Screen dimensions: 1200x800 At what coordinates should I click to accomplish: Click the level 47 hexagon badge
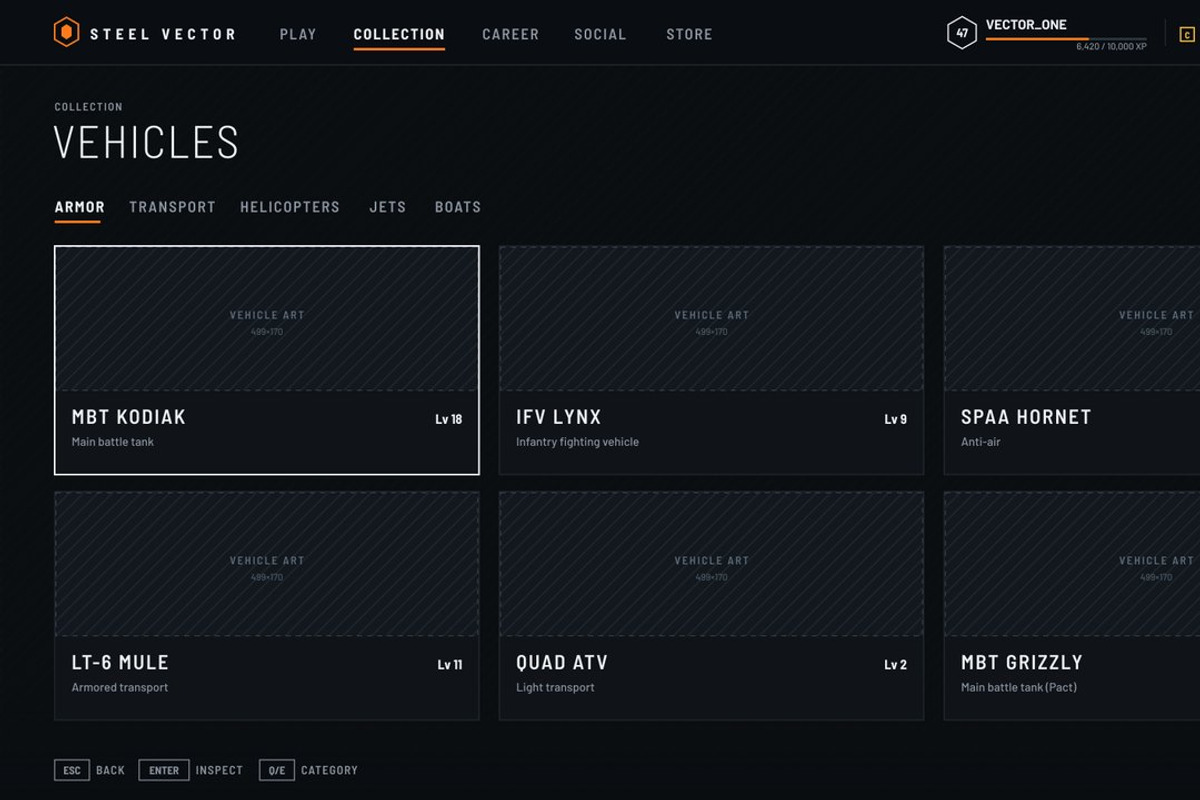coord(962,33)
